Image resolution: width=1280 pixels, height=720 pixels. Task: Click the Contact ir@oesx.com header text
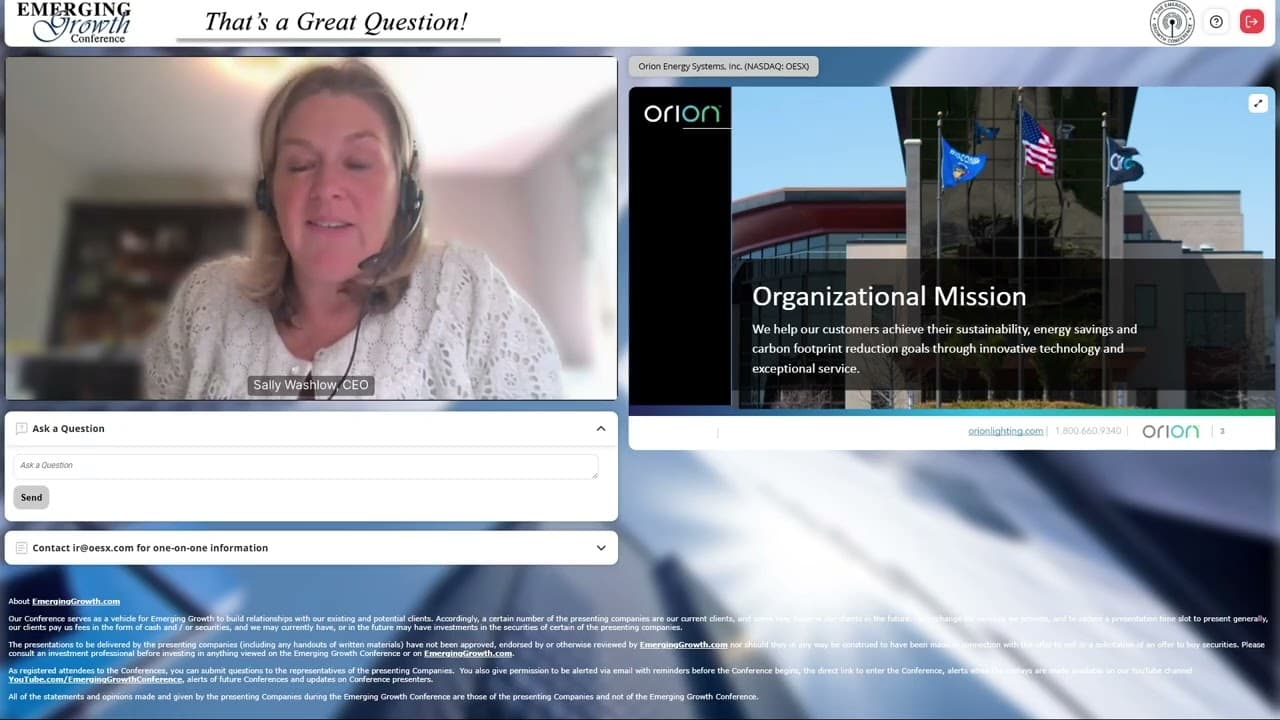coord(150,548)
